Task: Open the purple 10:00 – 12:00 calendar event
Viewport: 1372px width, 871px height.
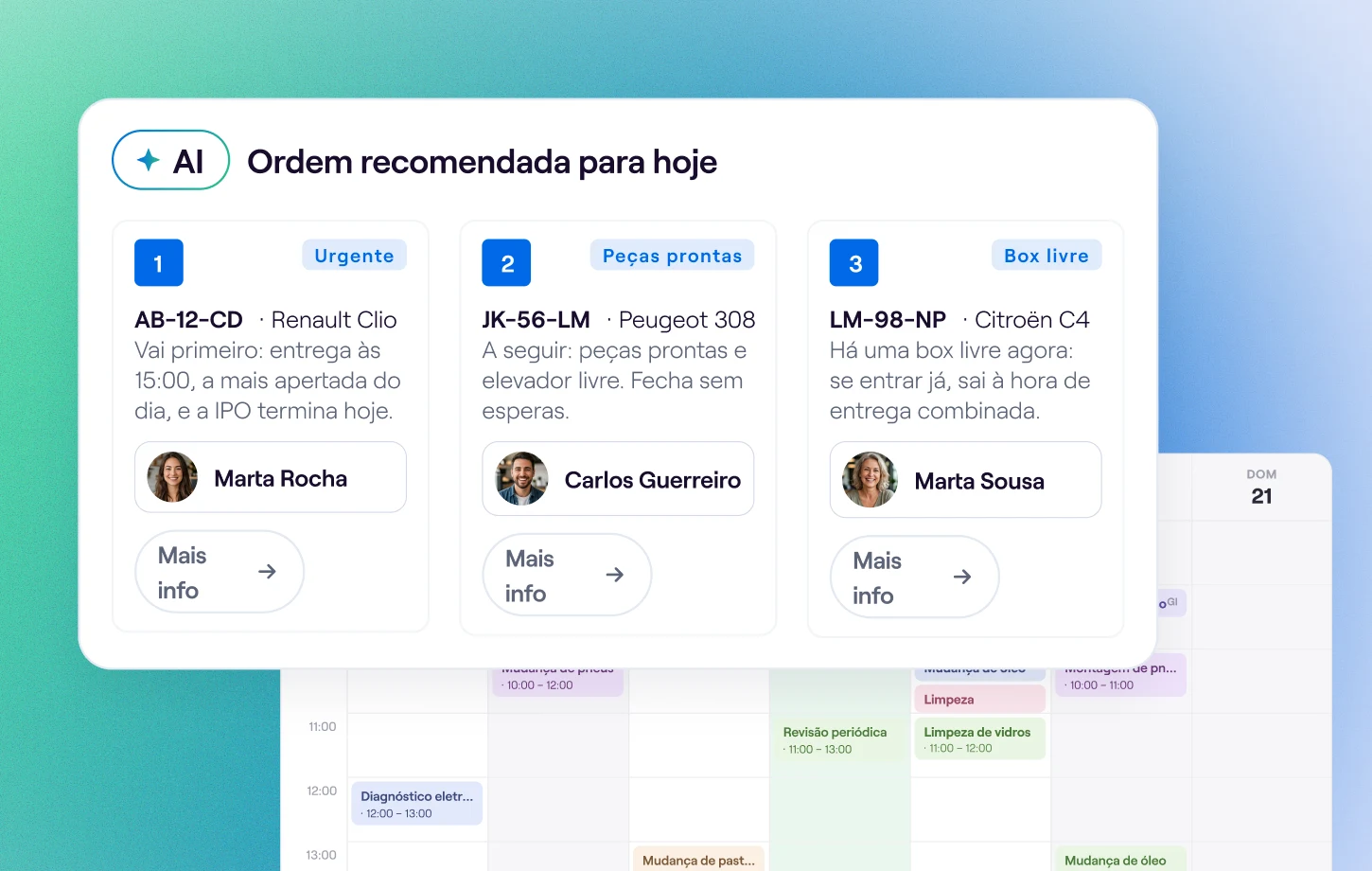Action: pyautogui.click(x=557, y=682)
